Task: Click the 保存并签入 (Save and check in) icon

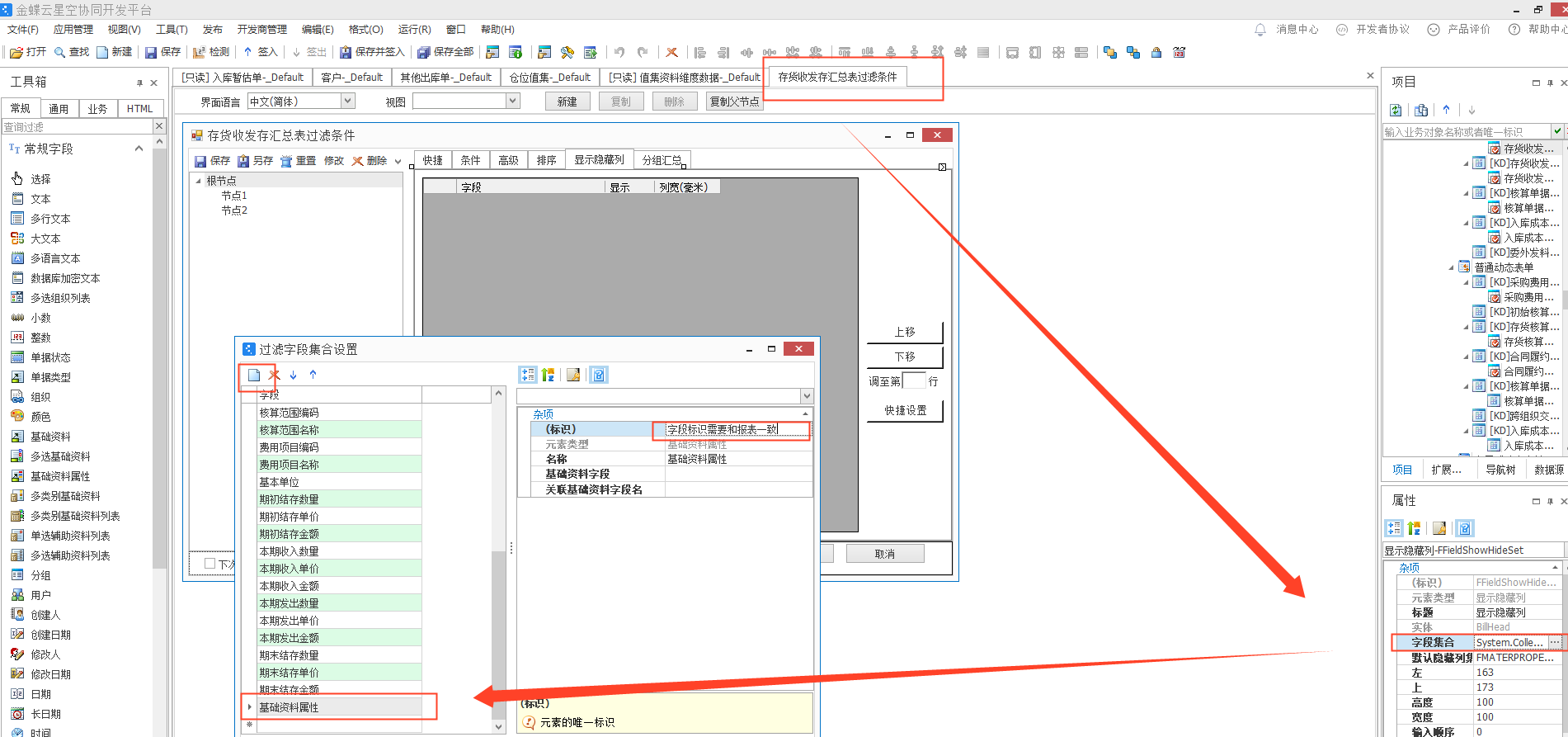Action: pos(346,52)
